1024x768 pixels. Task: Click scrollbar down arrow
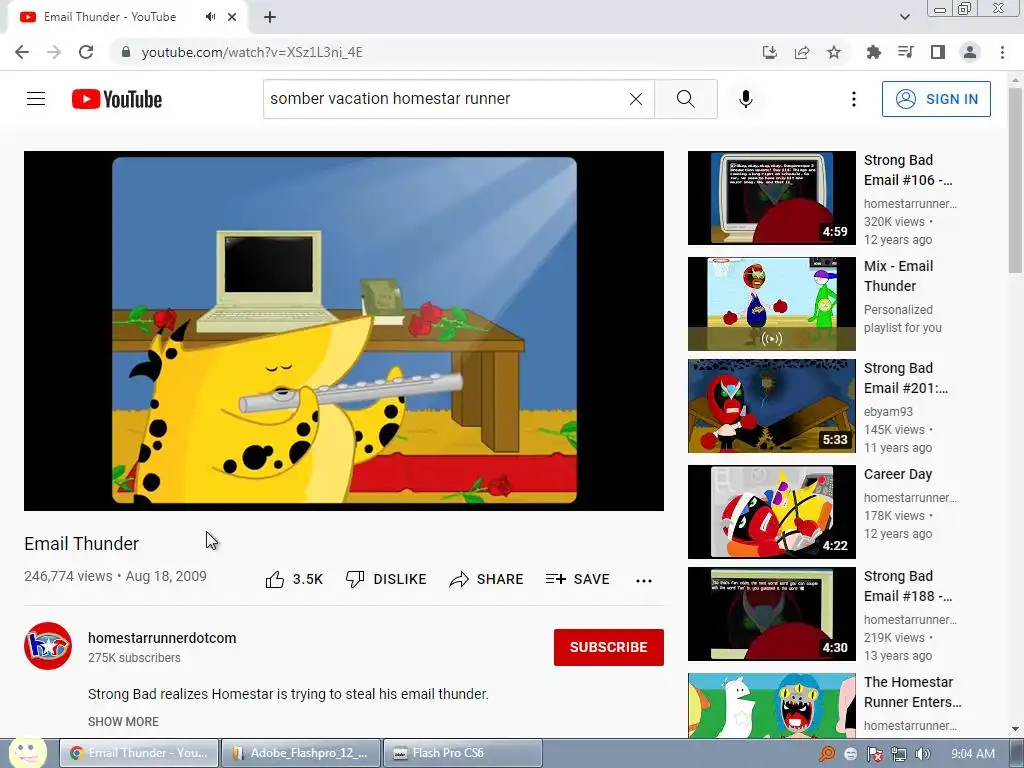point(1015,729)
